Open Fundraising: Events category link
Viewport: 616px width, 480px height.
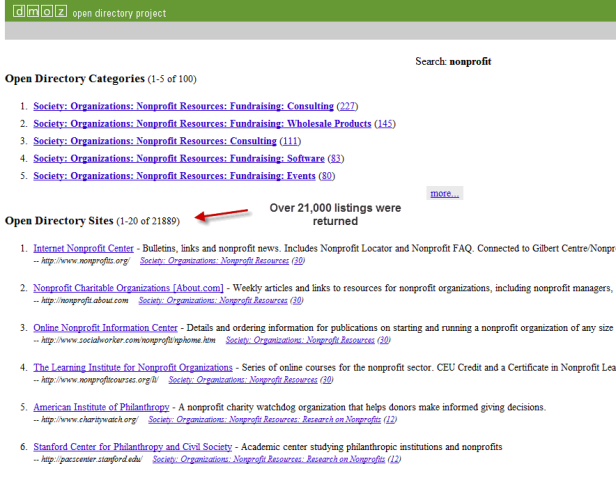175,176
